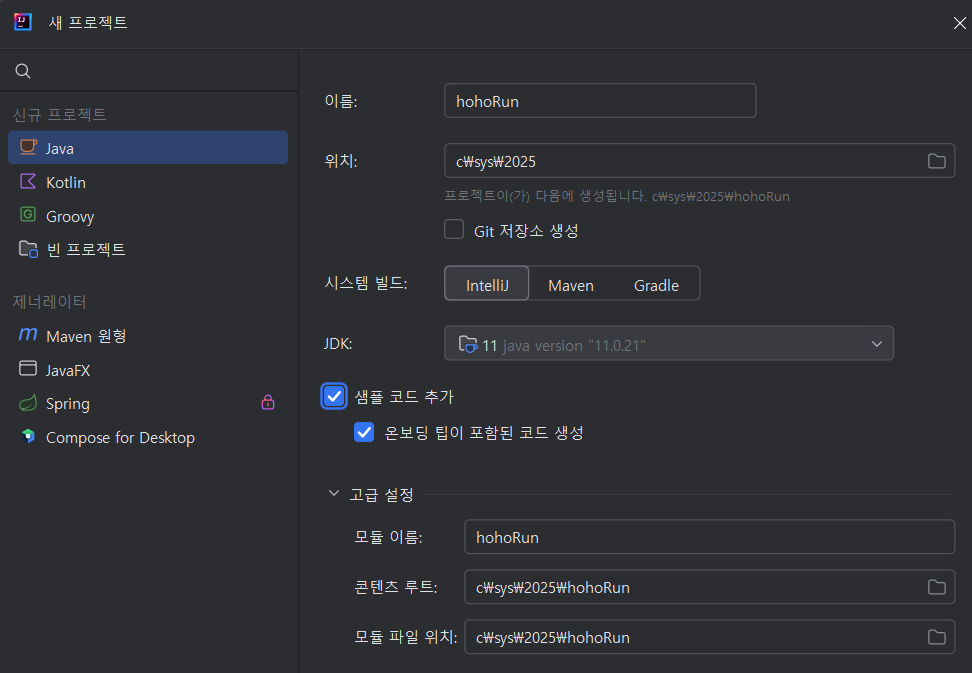Browse folder for 위치 field
The image size is (972, 673).
(937, 161)
